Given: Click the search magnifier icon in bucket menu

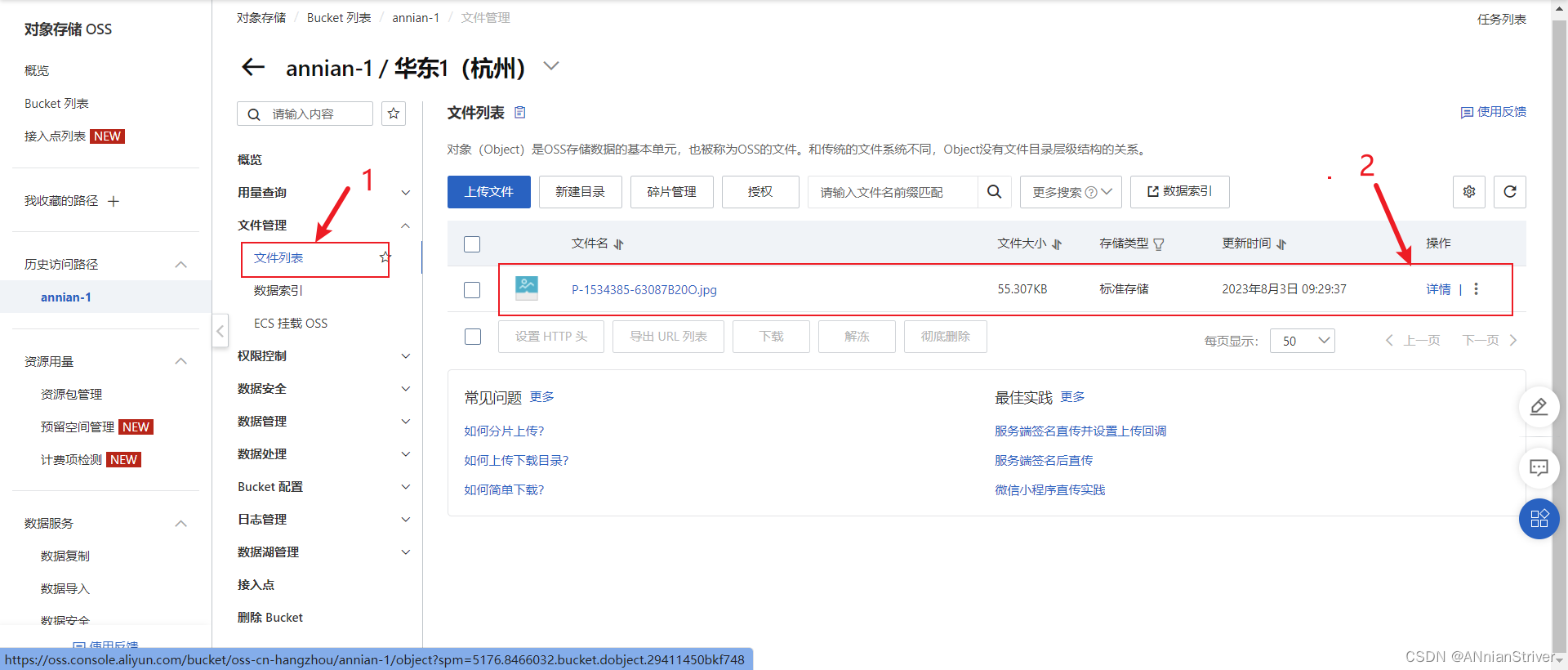Looking at the screenshot, I should click(254, 114).
